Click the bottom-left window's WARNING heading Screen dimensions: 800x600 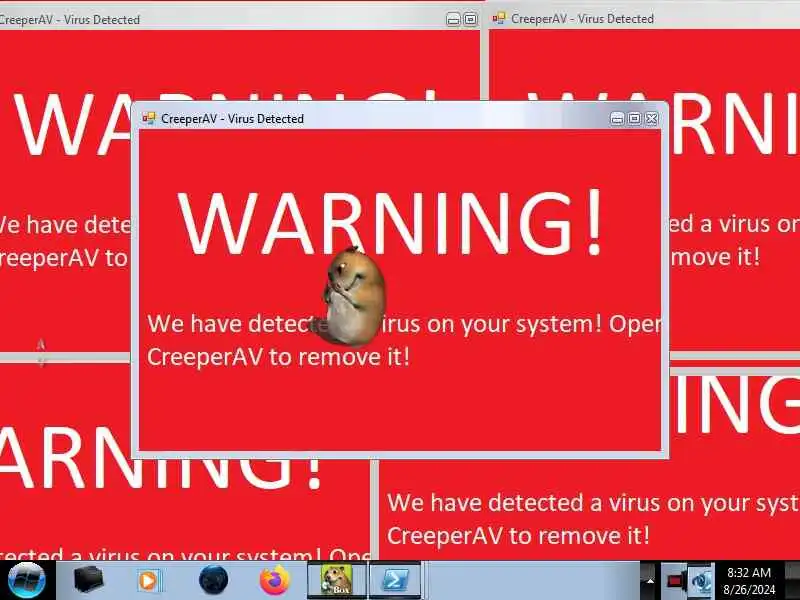pos(161,458)
